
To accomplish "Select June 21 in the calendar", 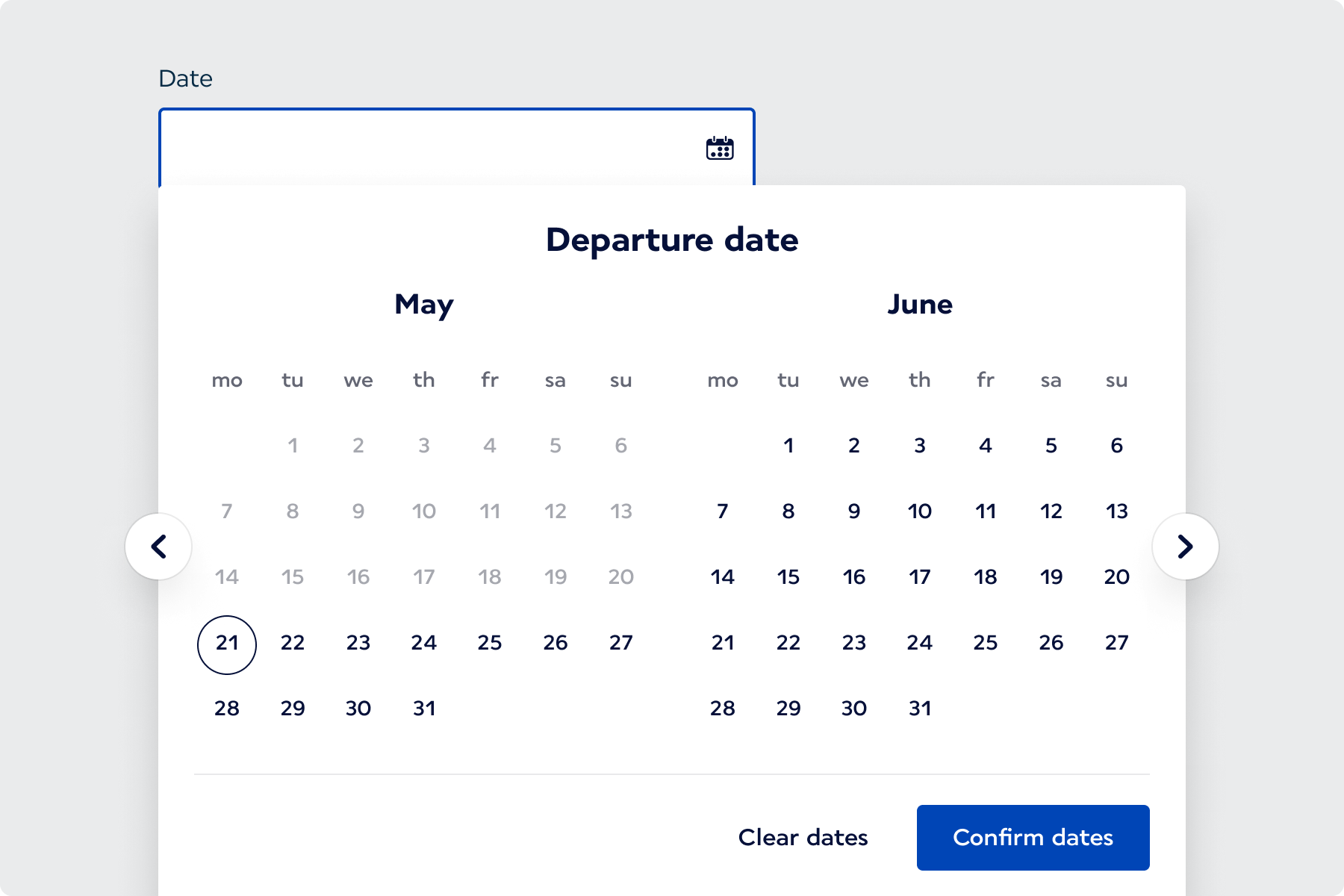I will coord(723,642).
